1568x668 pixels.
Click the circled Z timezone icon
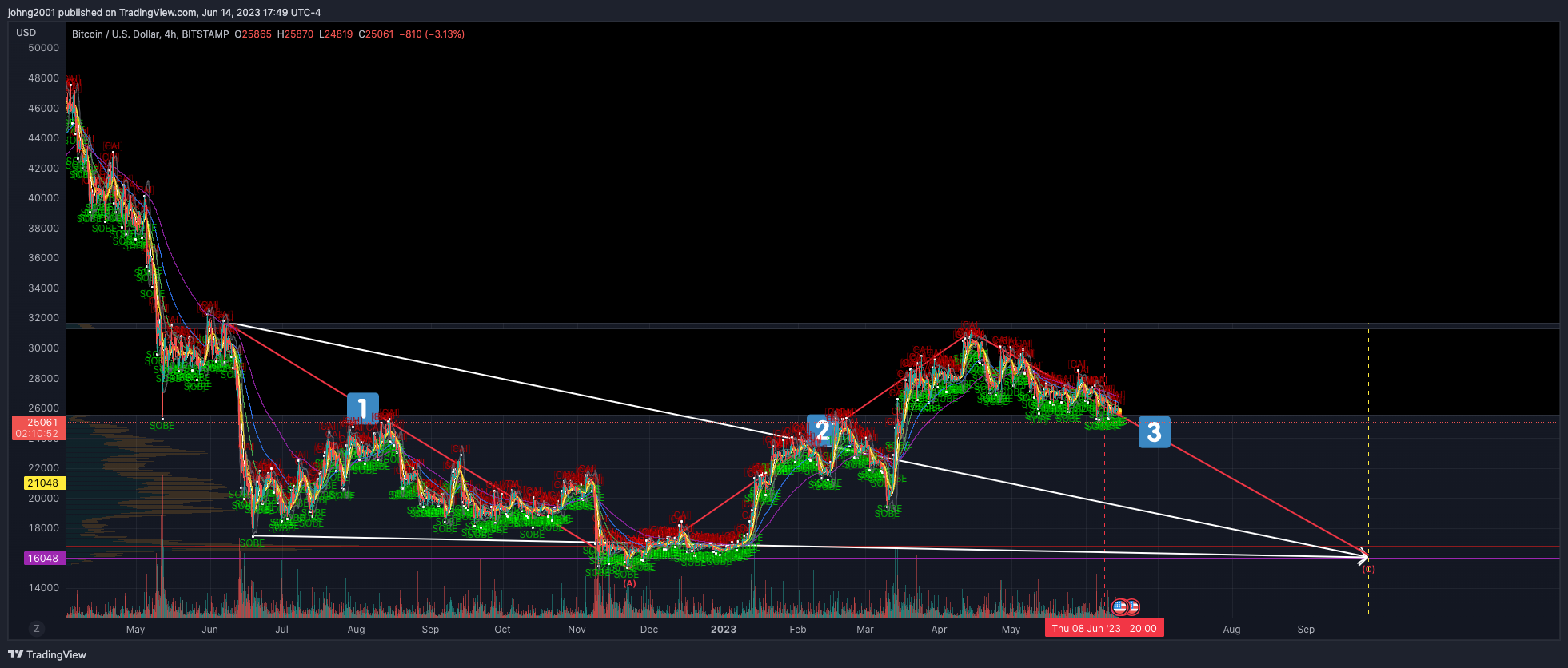click(x=36, y=629)
